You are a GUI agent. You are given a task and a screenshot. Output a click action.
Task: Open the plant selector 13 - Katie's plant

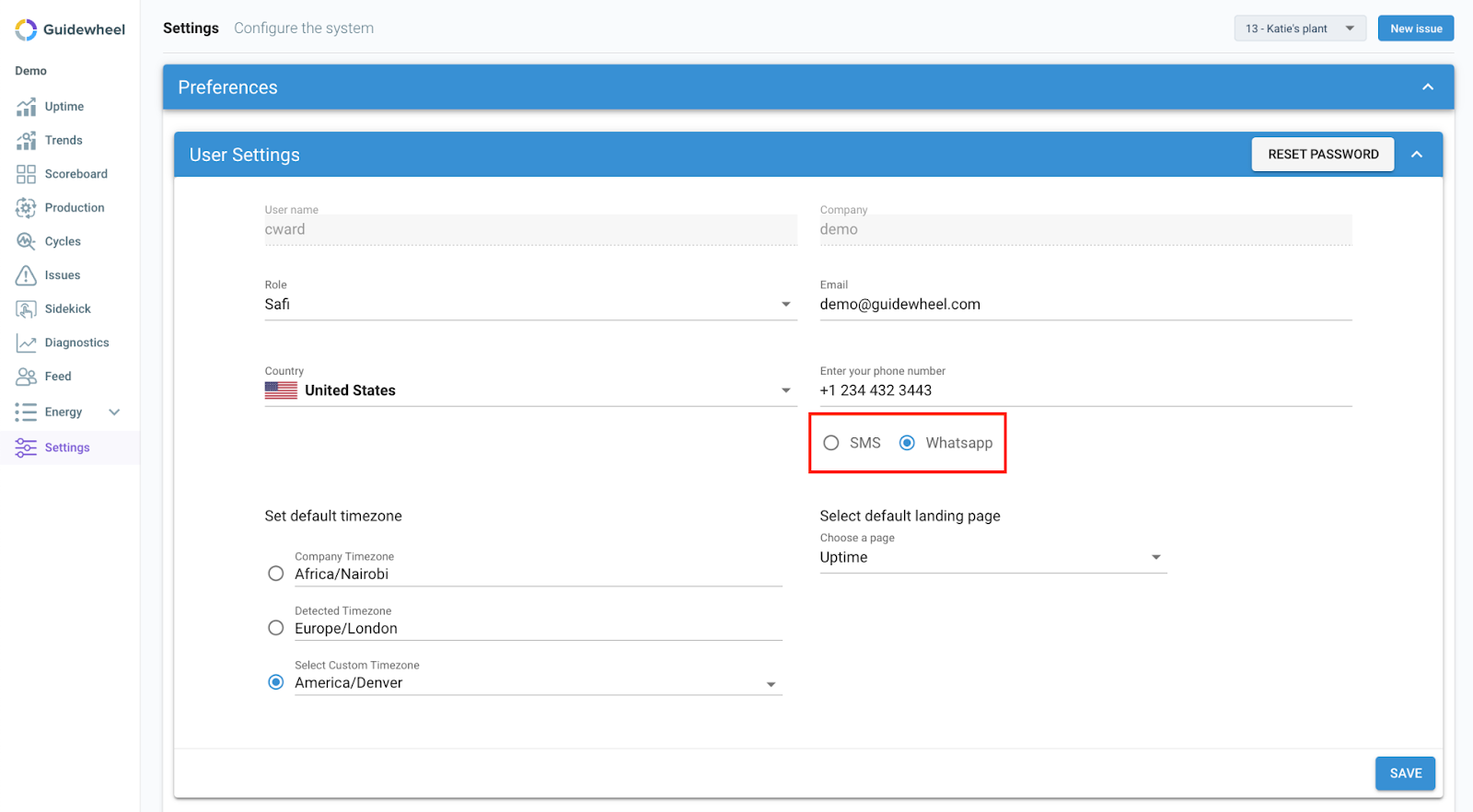(x=1300, y=29)
